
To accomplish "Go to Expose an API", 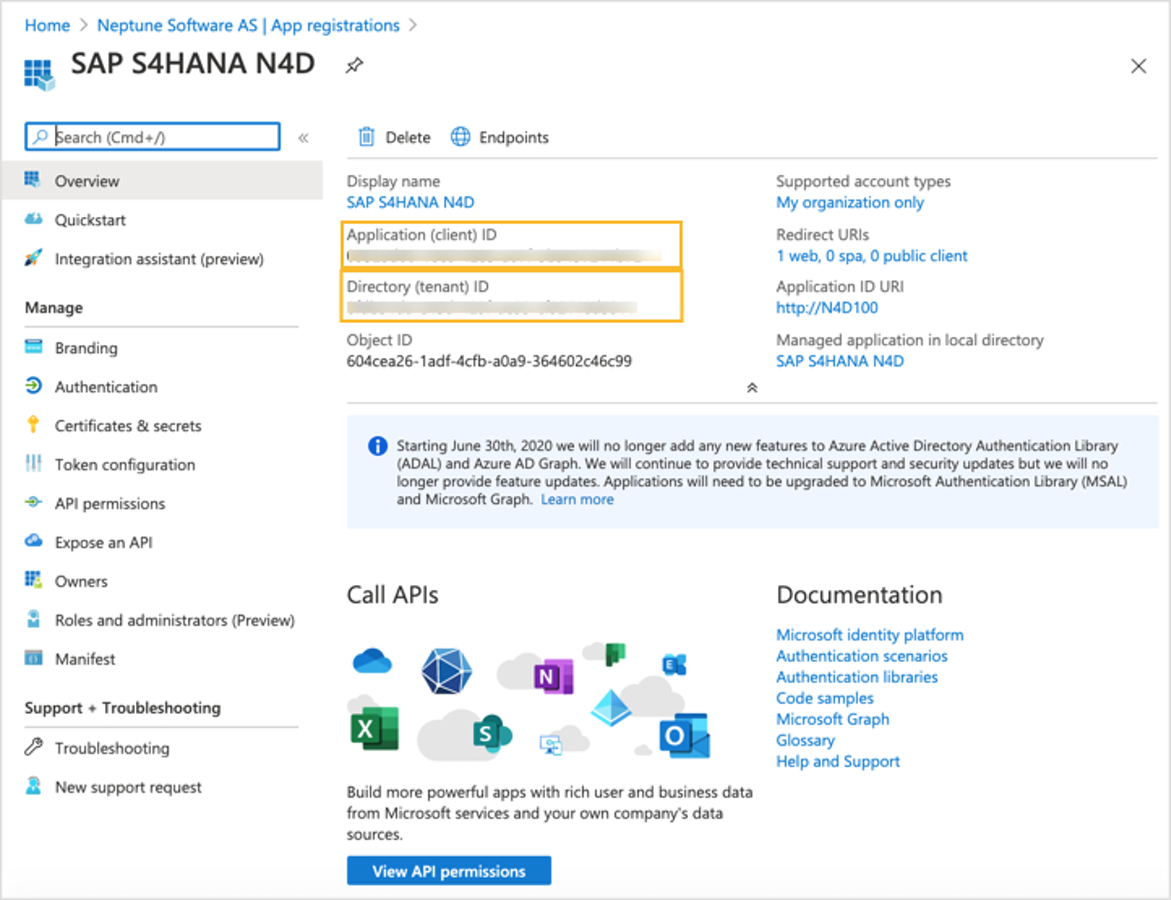I will tap(104, 542).
